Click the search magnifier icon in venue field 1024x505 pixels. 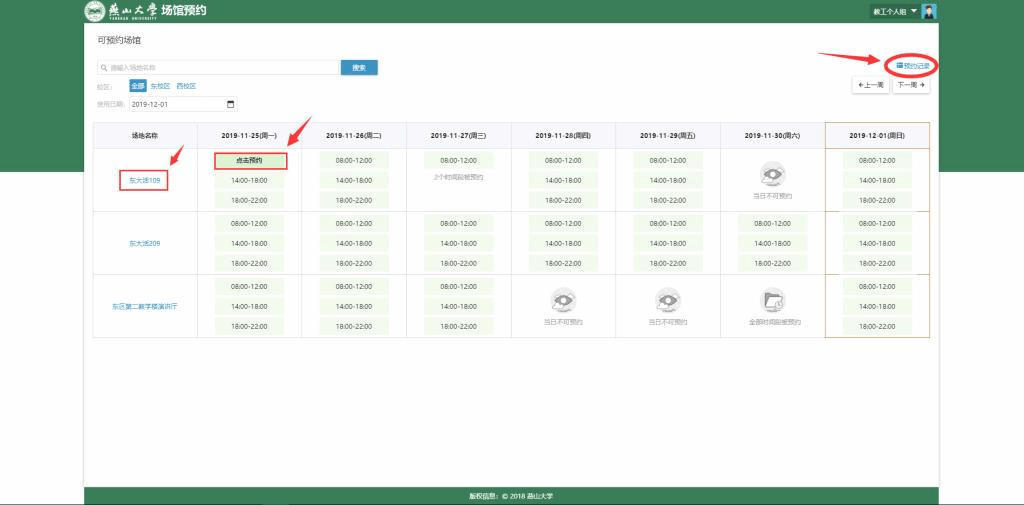coord(104,68)
